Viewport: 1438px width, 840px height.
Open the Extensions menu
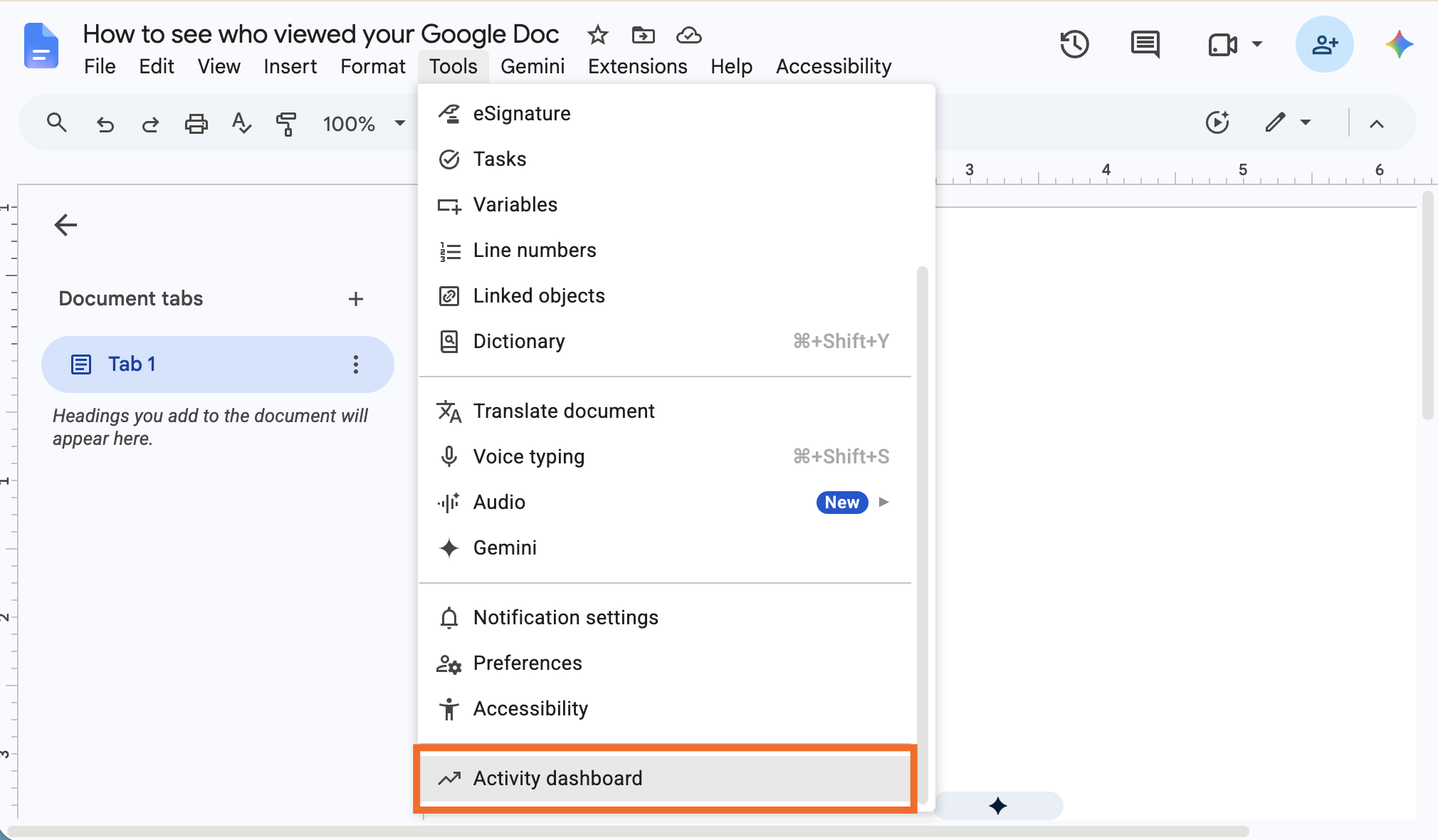(637, 66)
